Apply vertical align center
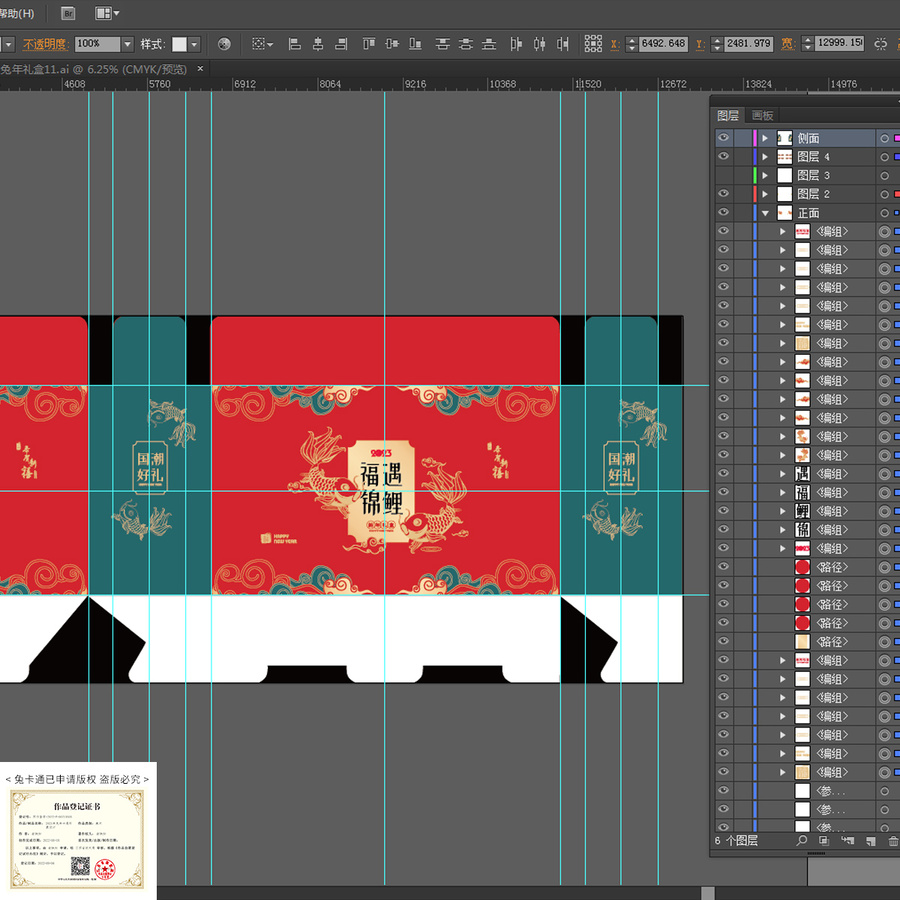 click(392, 44)
